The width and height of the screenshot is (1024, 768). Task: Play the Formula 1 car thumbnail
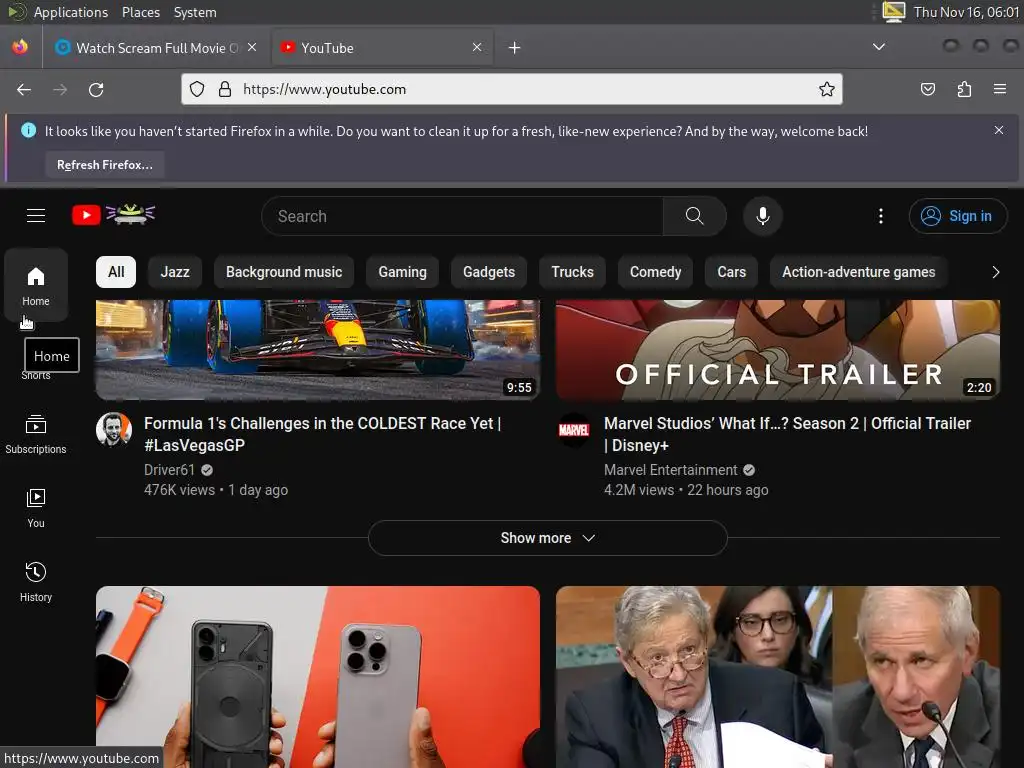[x=317, y=349]
